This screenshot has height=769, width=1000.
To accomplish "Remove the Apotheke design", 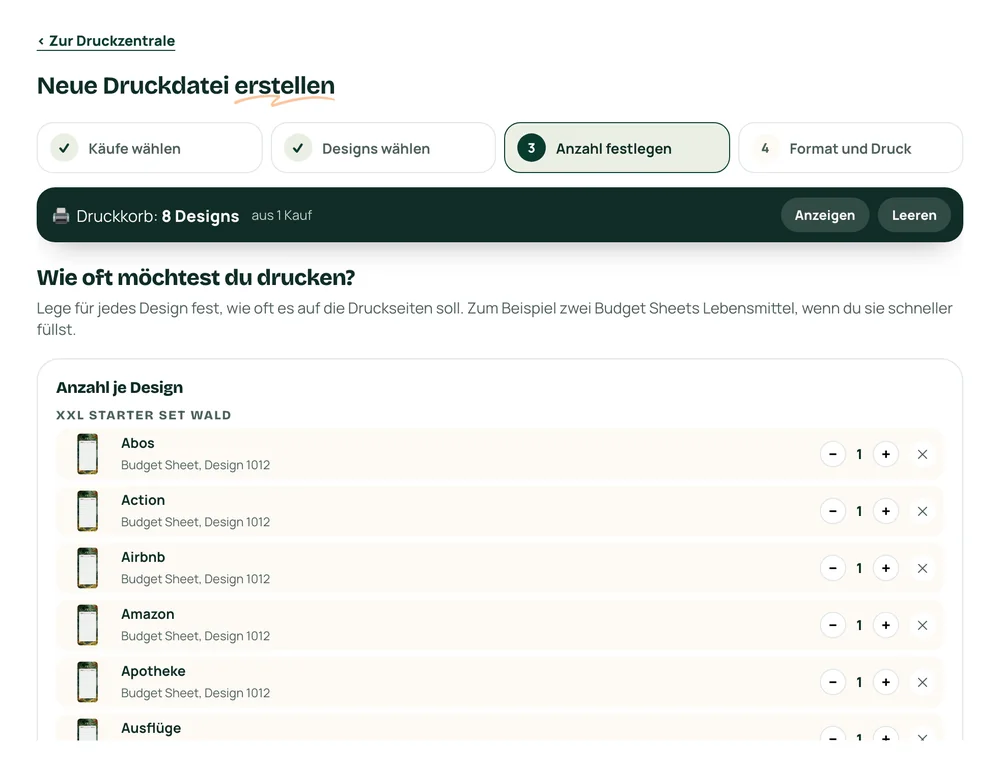I will (922, 682).
